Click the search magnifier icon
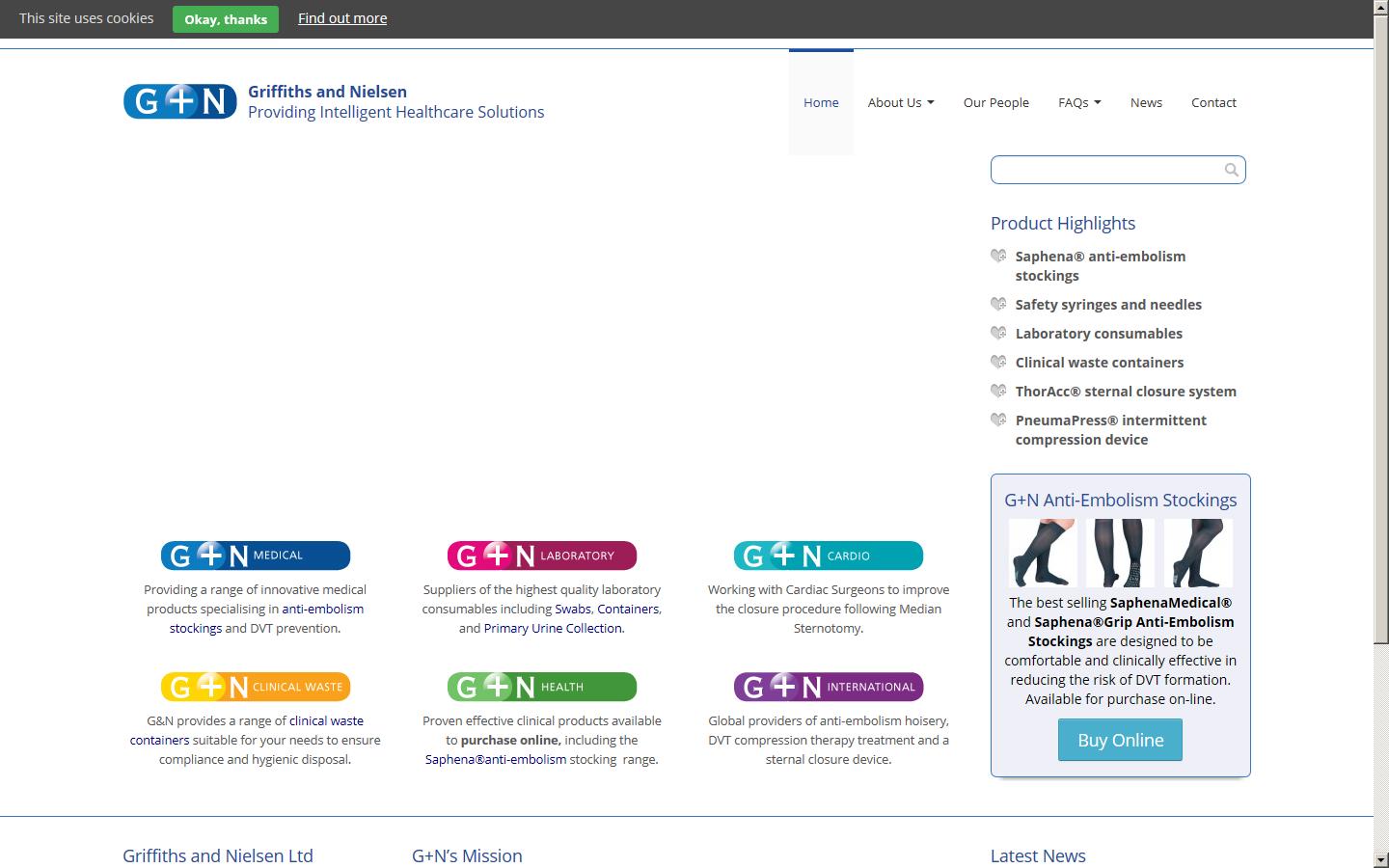1389x868 pixels. [x=1232, y=170]
